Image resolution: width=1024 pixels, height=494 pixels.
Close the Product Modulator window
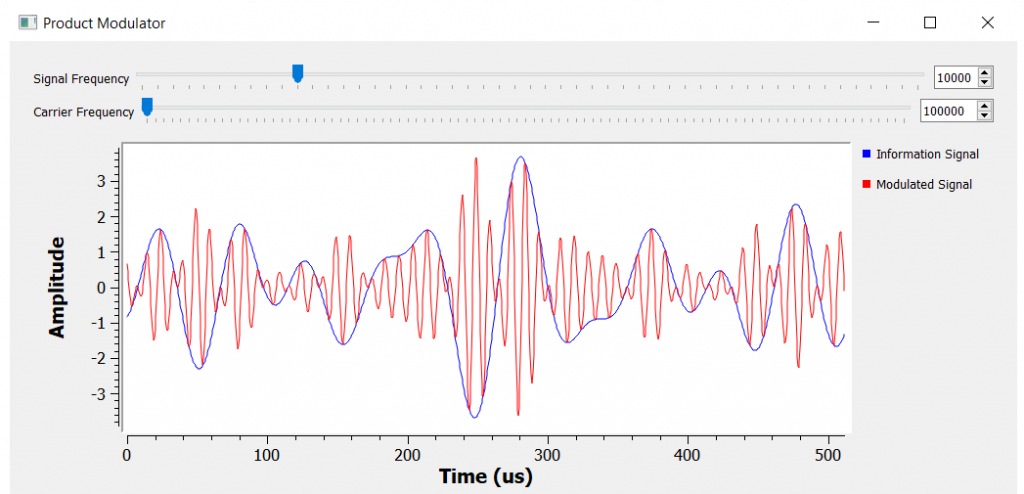click(987, 22)
